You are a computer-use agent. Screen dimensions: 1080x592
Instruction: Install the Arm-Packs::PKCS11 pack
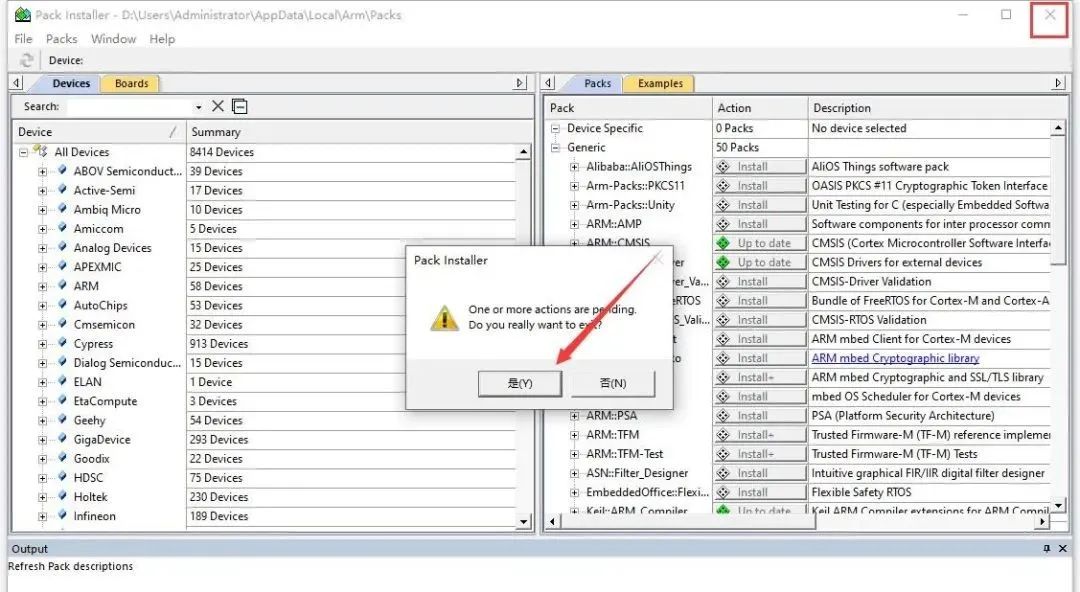click(x=760, y=186)
